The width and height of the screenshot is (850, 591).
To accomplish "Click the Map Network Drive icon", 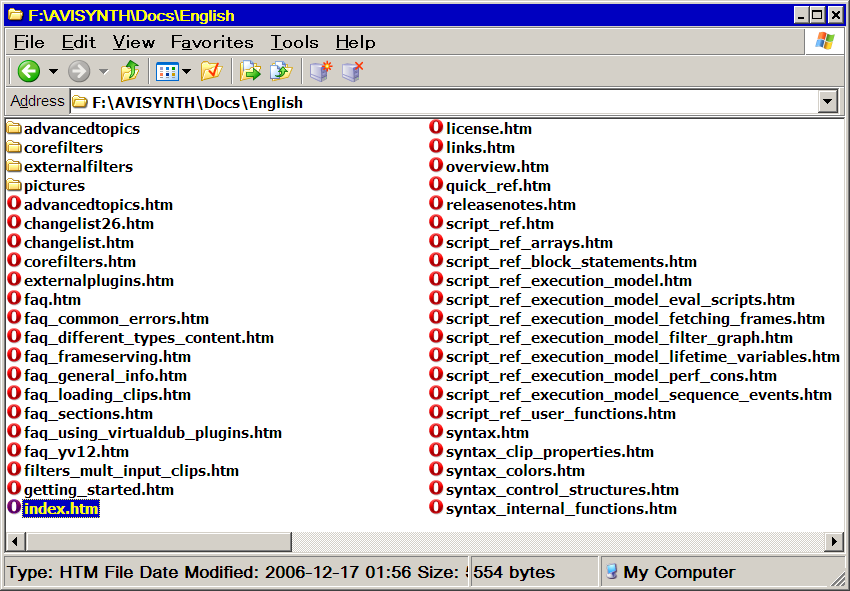I will 320,71.
